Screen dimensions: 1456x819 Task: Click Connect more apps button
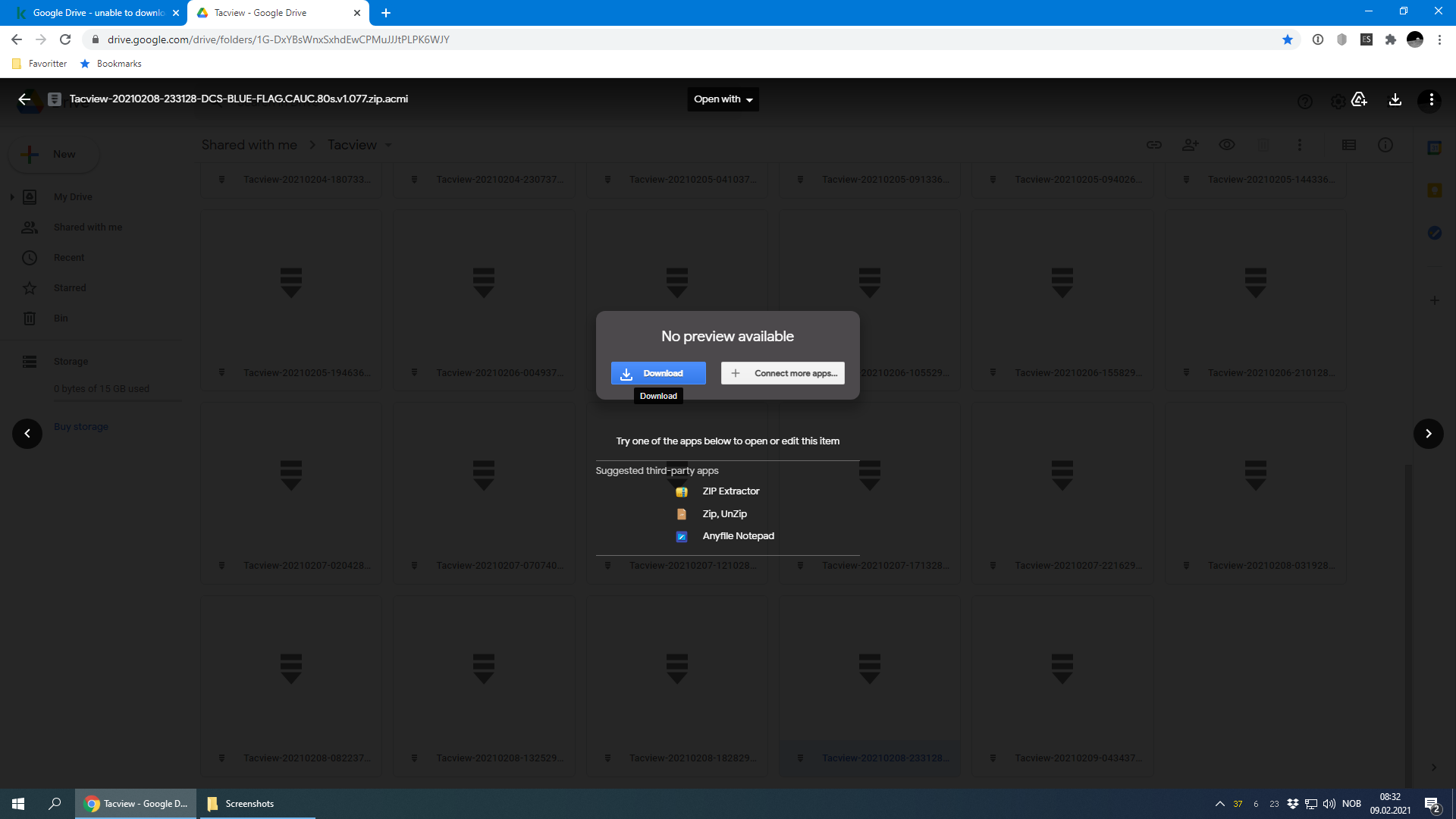click(783, 373)
